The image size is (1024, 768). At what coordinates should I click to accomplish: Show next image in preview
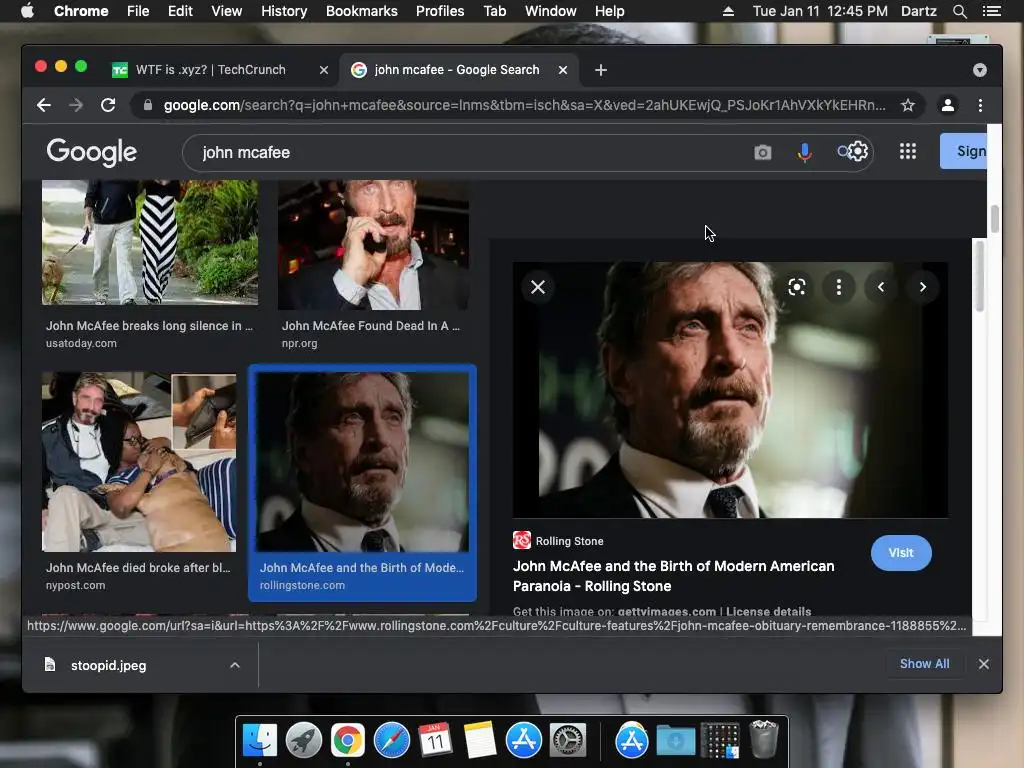[923, 287]
